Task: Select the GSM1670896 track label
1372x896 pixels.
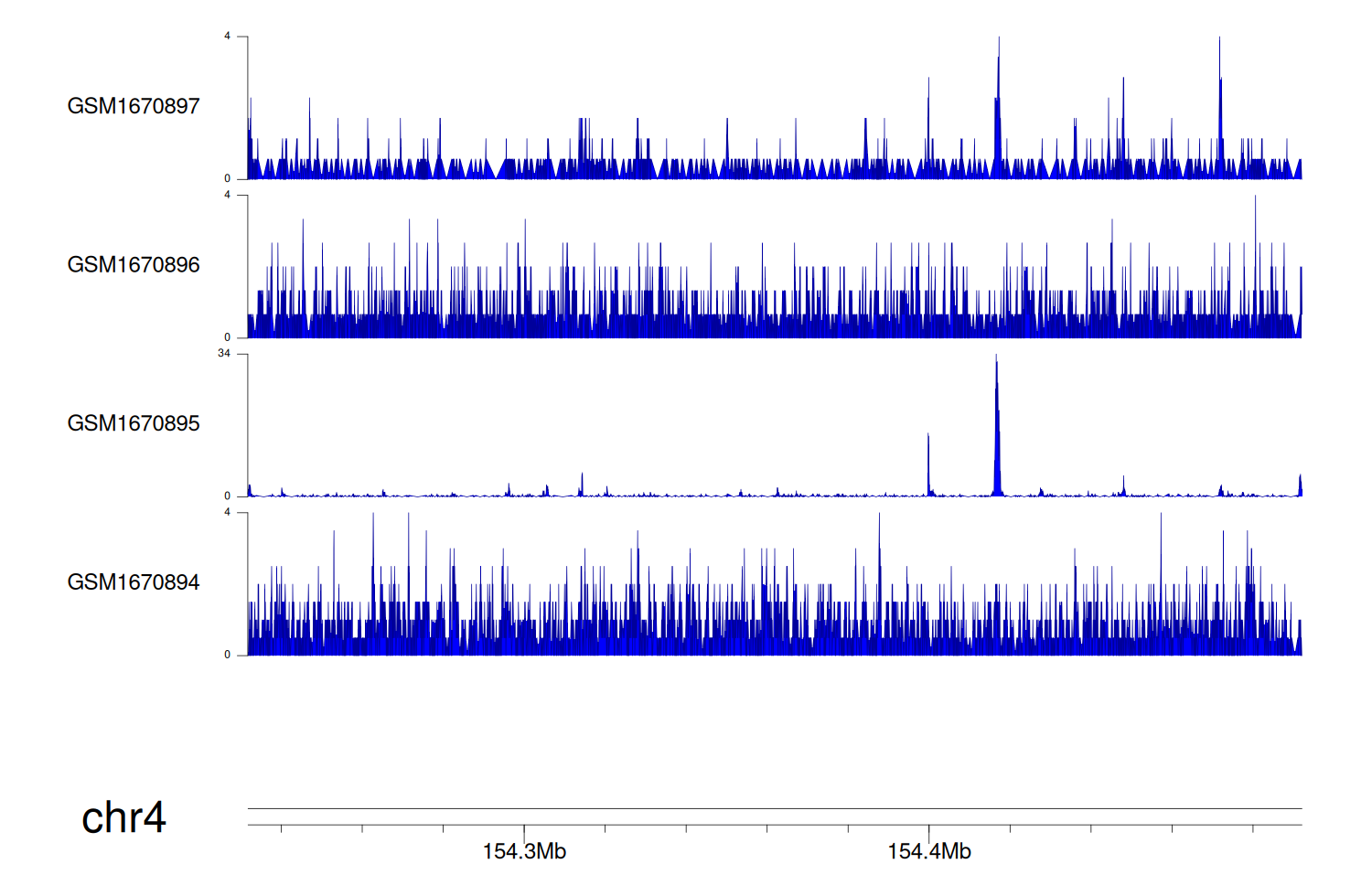Action: 134,265
